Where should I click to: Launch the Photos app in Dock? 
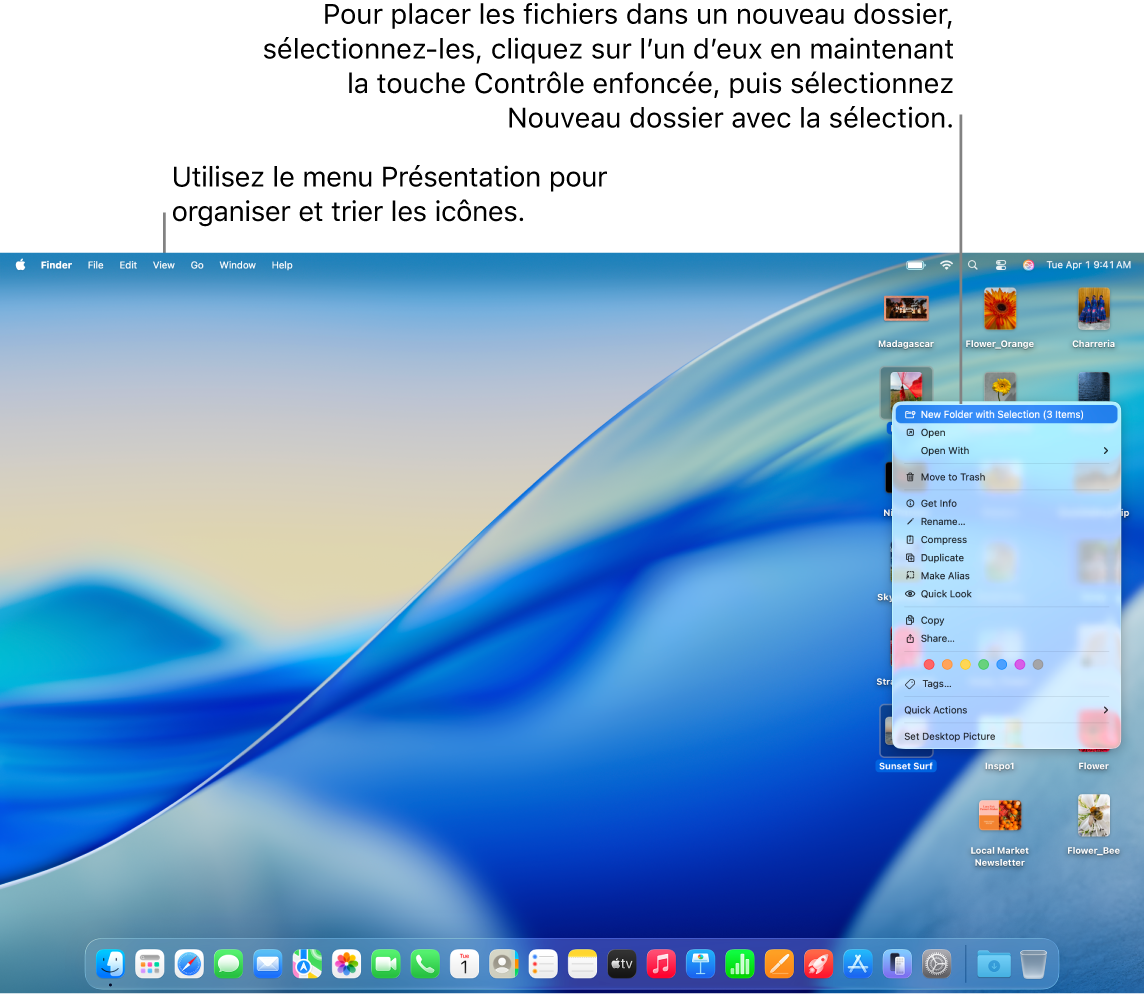tap(346, 964)
